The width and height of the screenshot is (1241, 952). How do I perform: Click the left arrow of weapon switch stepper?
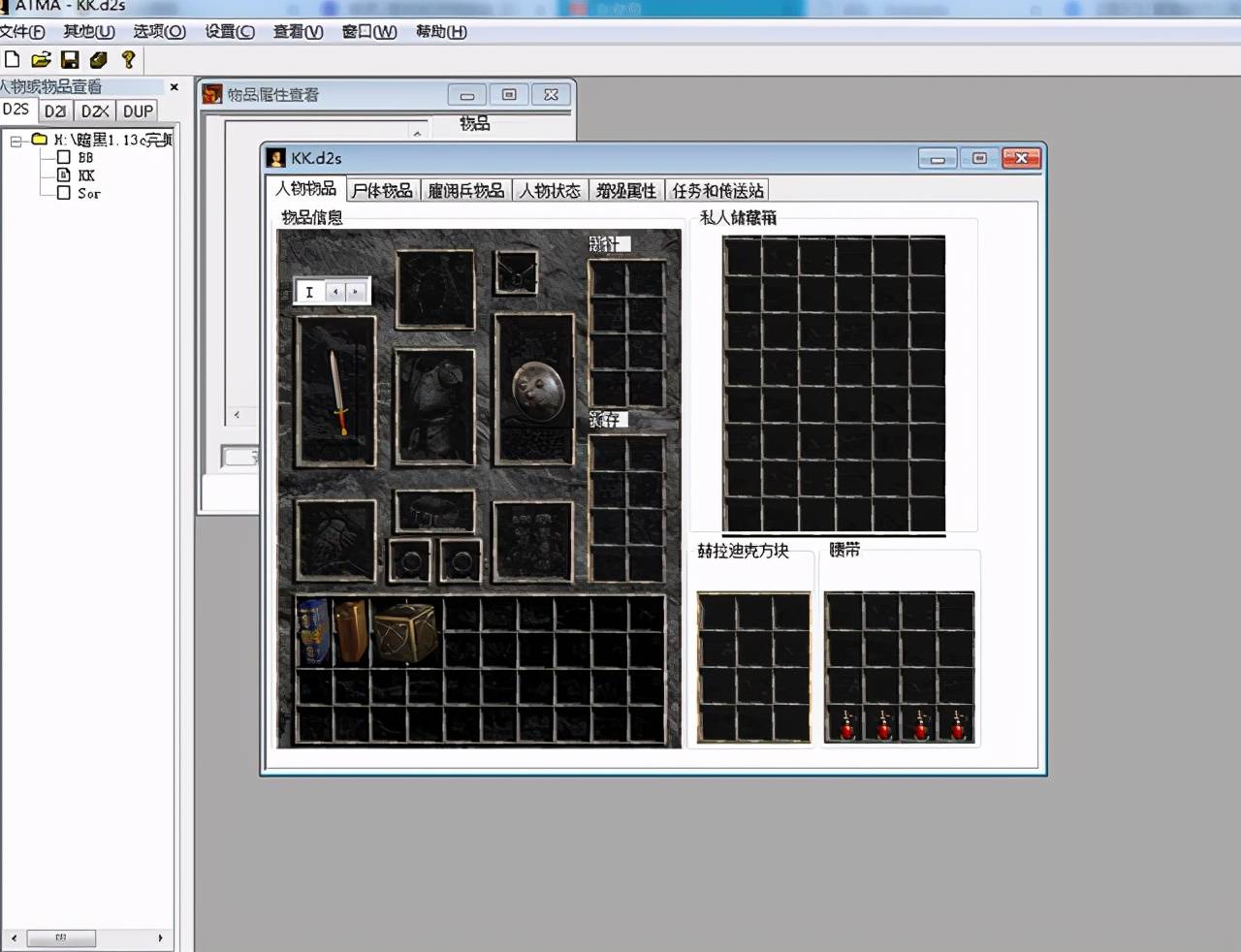335,292
